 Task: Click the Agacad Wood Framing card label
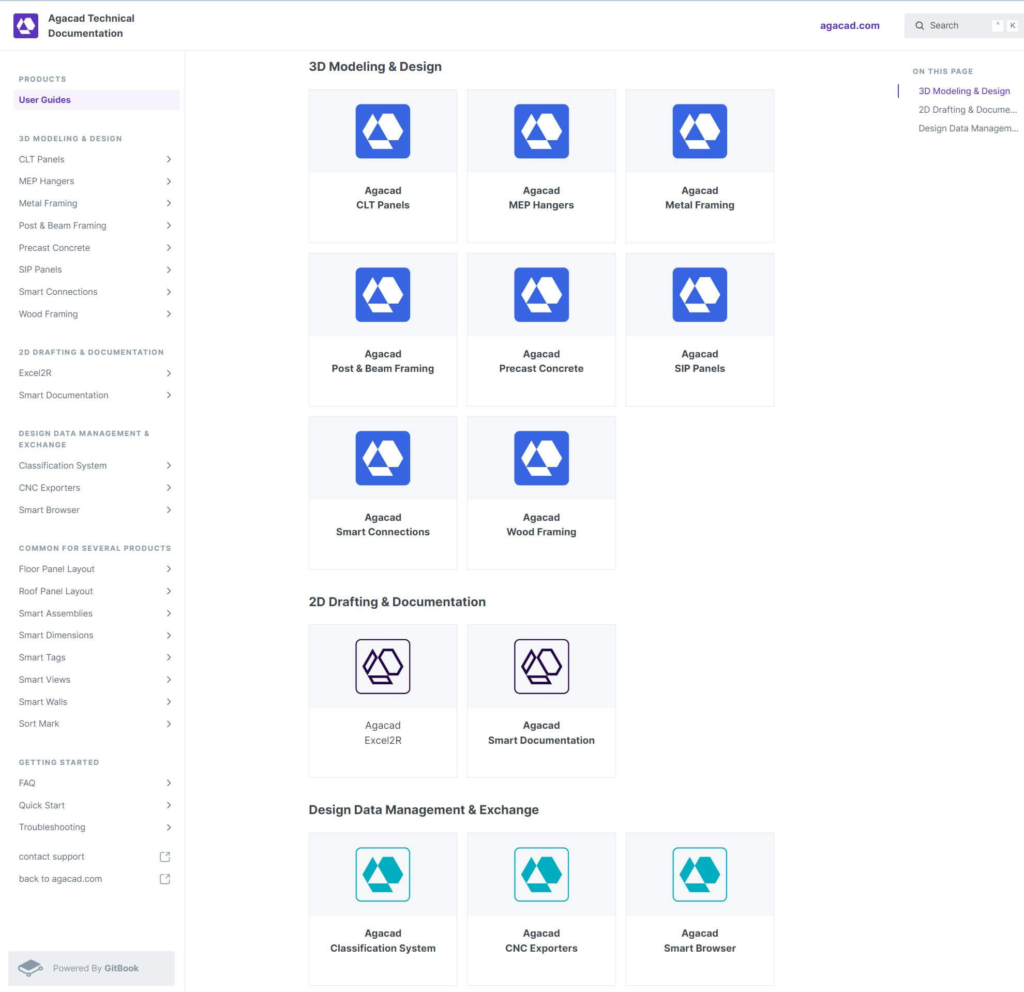[541, 524]
